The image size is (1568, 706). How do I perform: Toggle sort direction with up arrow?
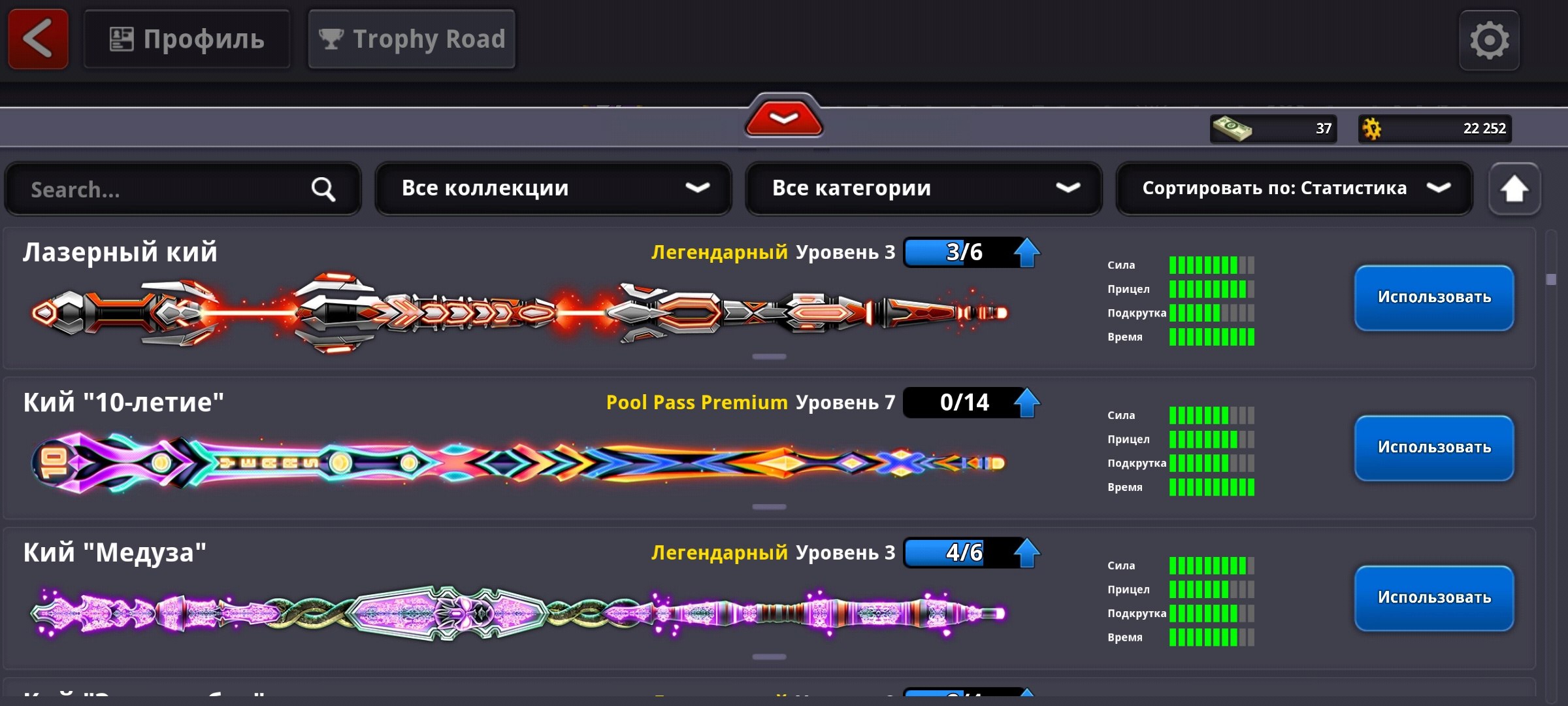pyautogui.click(x=1514, y=189)
